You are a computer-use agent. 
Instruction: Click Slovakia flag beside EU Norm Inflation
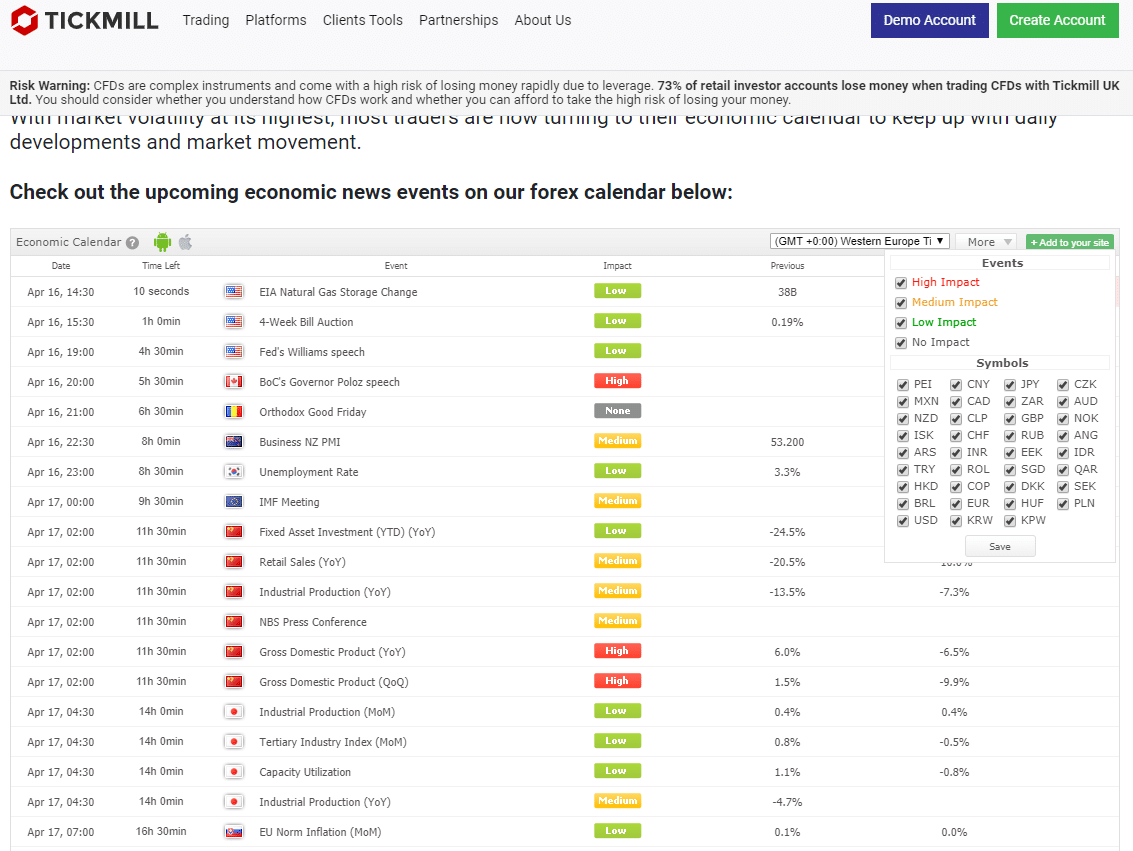(233, 831)
